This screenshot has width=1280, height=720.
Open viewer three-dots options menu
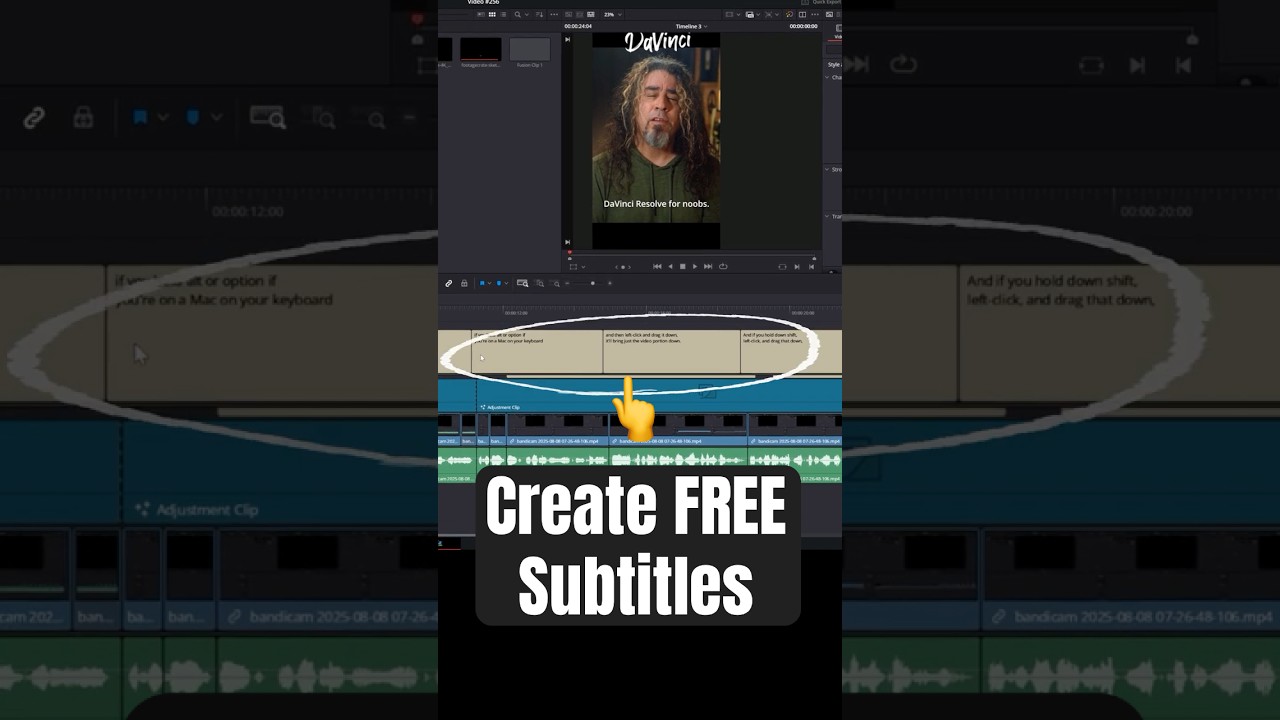[815, 14]
